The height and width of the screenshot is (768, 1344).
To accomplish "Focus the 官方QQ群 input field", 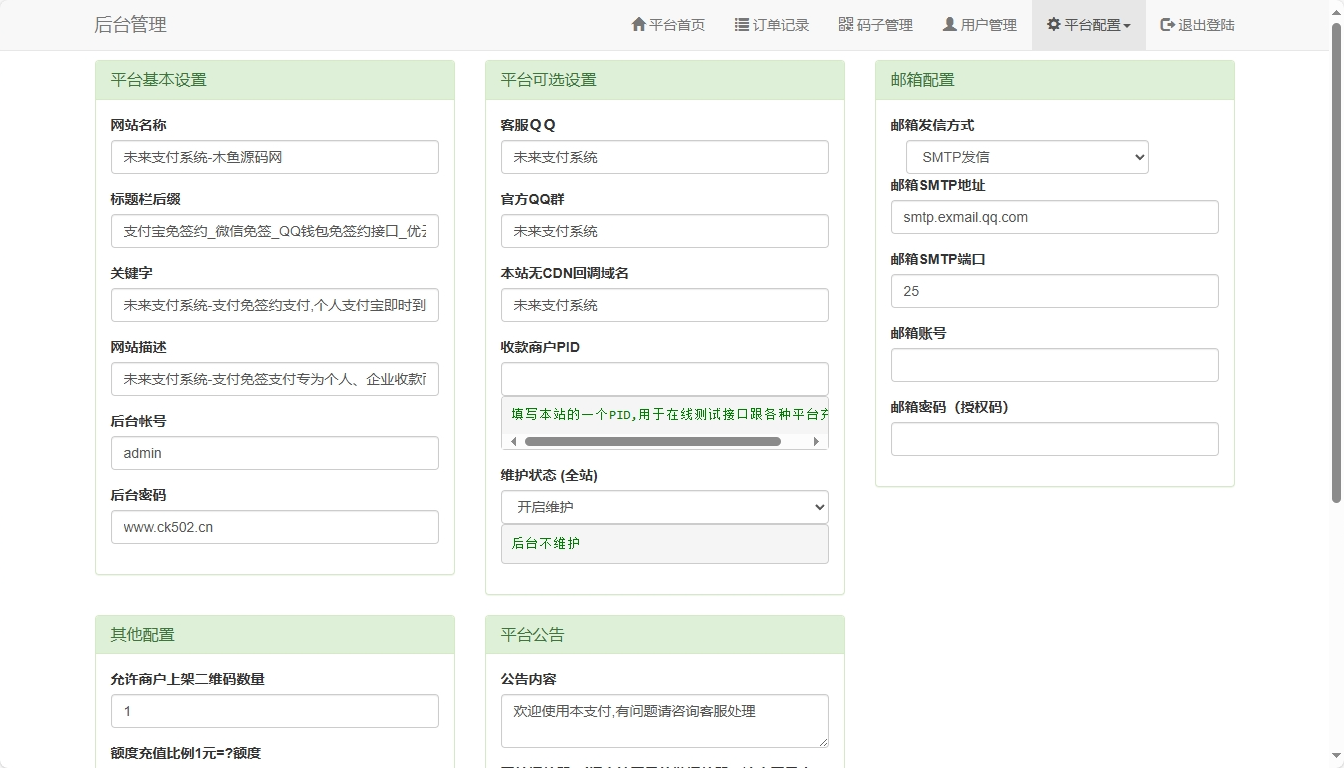I will [x=665, y=231].
